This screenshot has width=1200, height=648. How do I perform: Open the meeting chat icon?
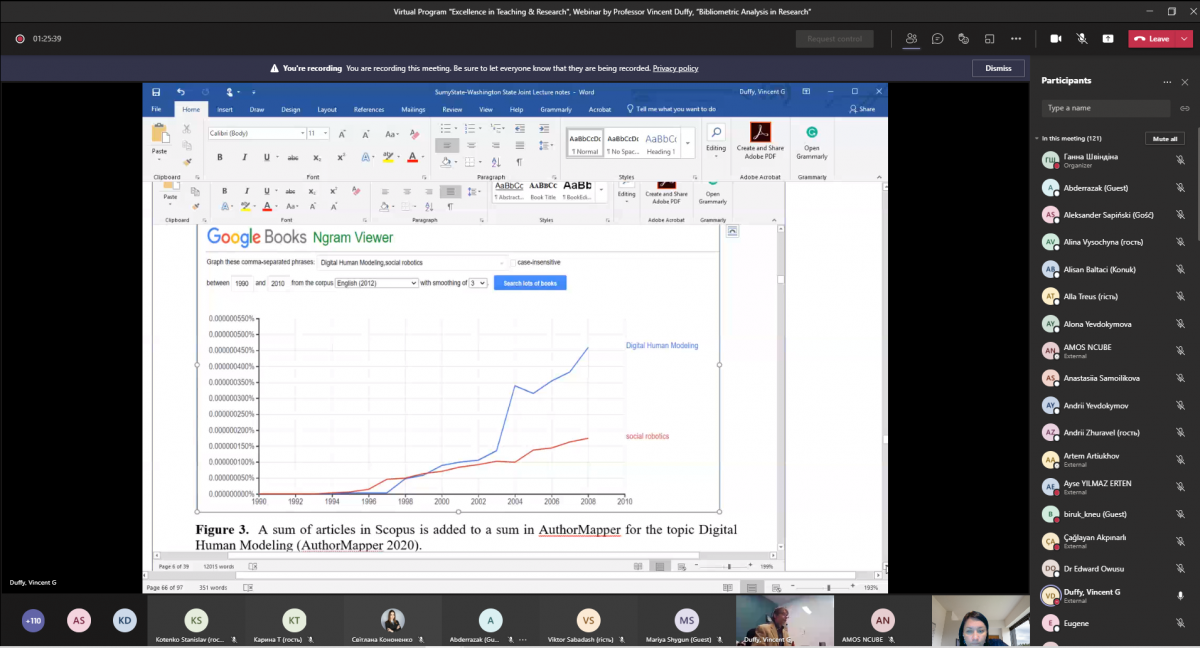(937, 39)
